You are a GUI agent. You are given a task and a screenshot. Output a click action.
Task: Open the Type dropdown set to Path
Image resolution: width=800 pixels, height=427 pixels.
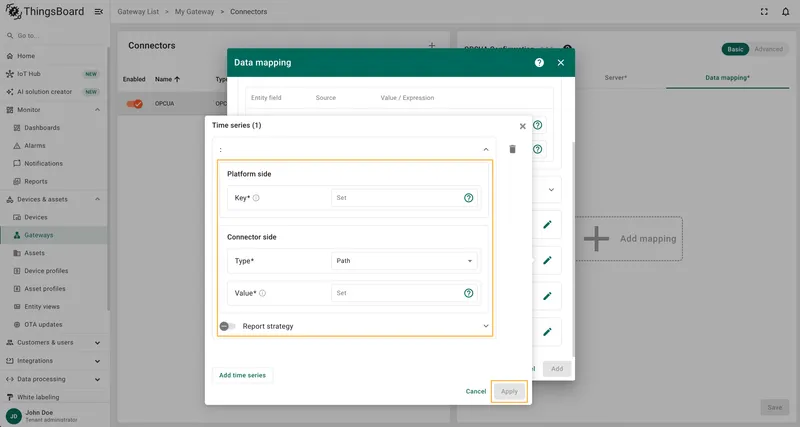(x=404, y=261)
